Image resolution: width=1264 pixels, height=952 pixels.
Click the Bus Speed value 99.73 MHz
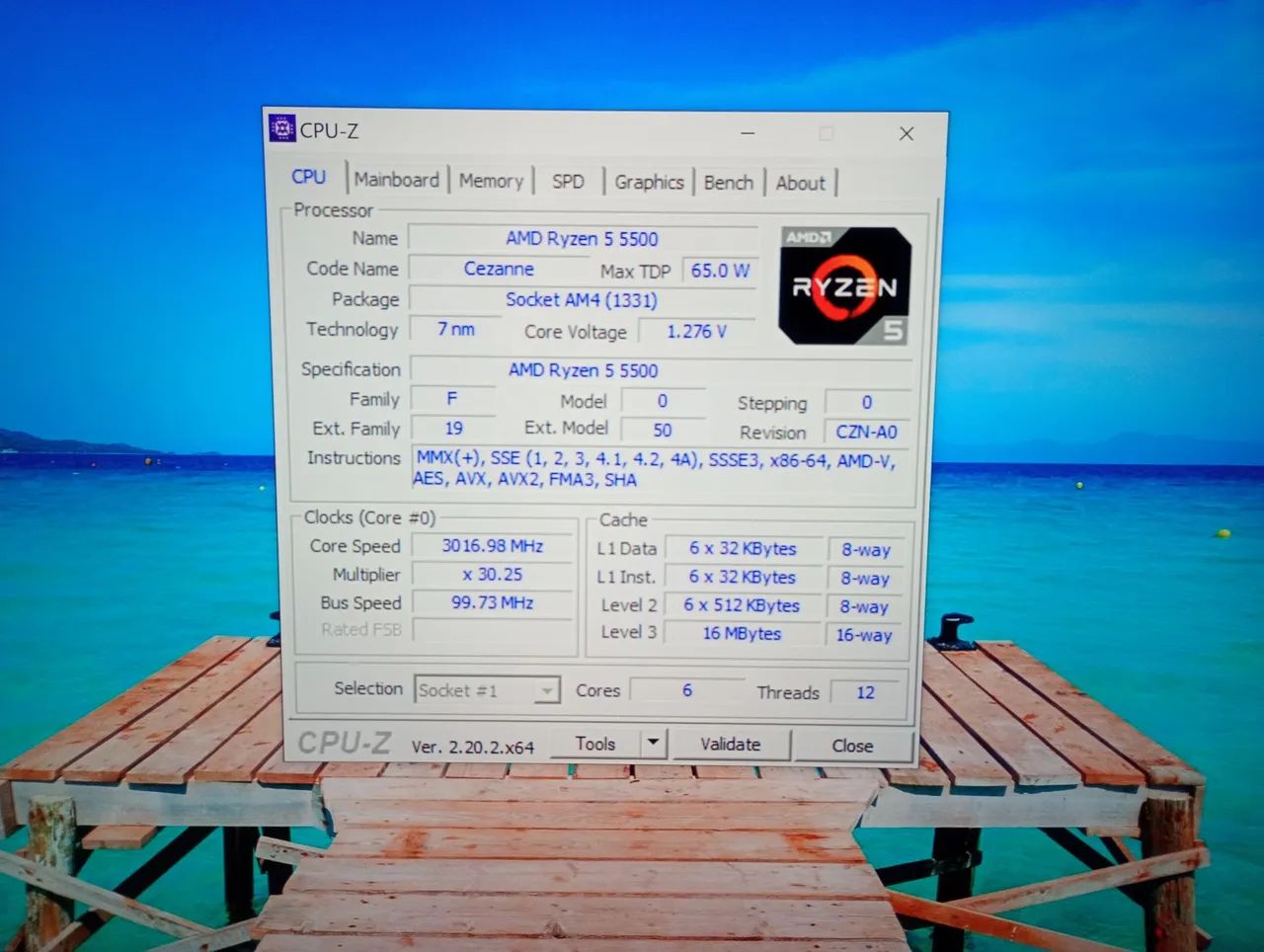pos(493,602)
